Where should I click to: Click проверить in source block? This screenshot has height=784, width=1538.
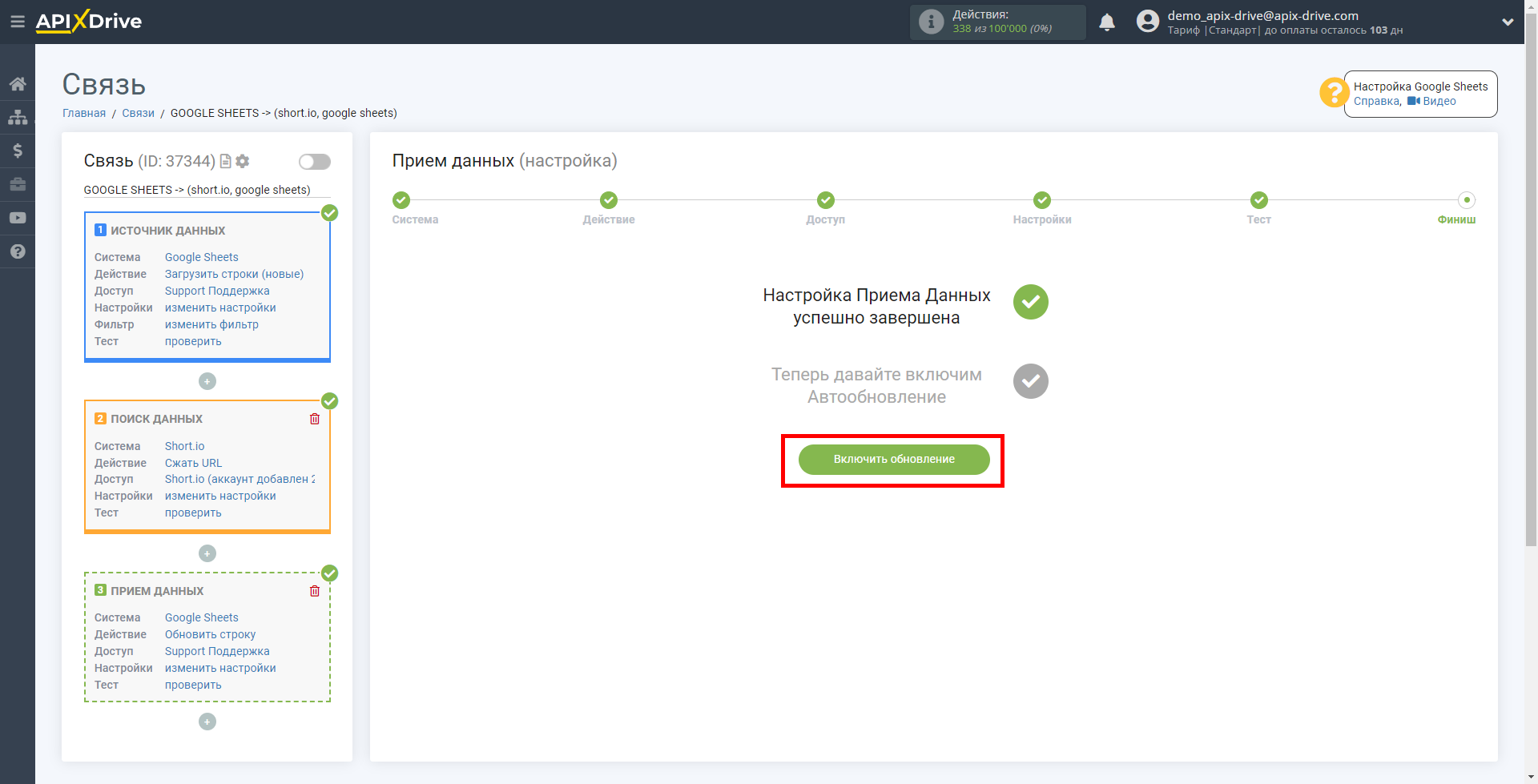click(193, 341)
